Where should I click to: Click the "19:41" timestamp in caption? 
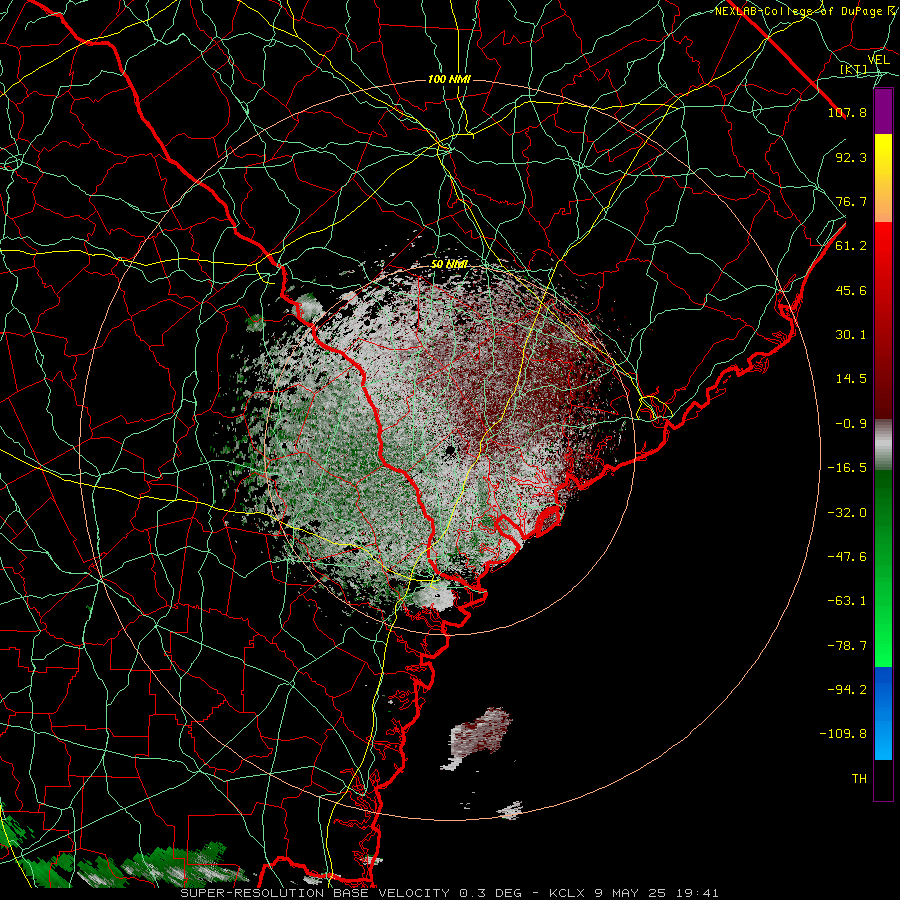pos(697,893)
